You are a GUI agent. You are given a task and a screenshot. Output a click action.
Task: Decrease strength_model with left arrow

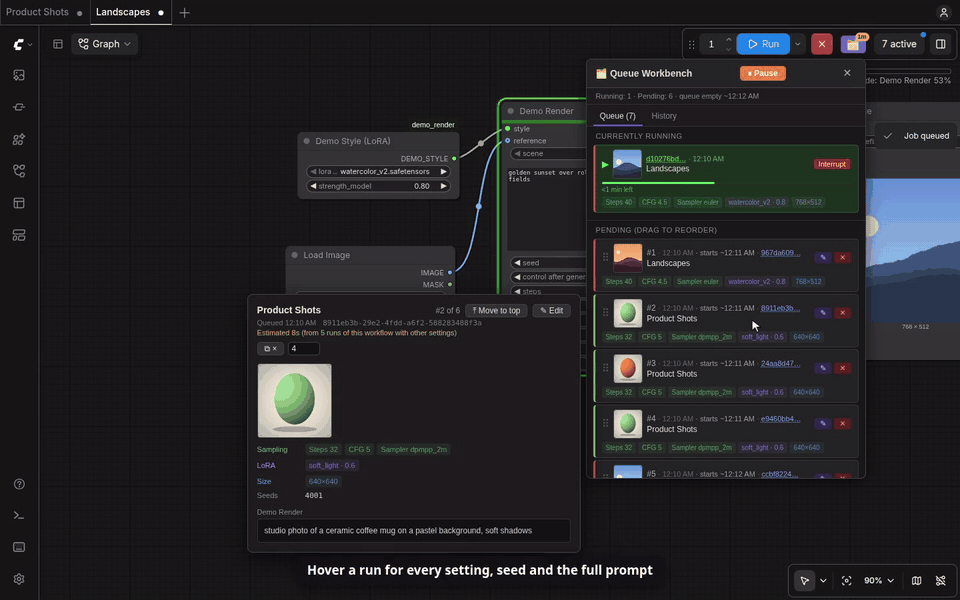coord(313,186)
